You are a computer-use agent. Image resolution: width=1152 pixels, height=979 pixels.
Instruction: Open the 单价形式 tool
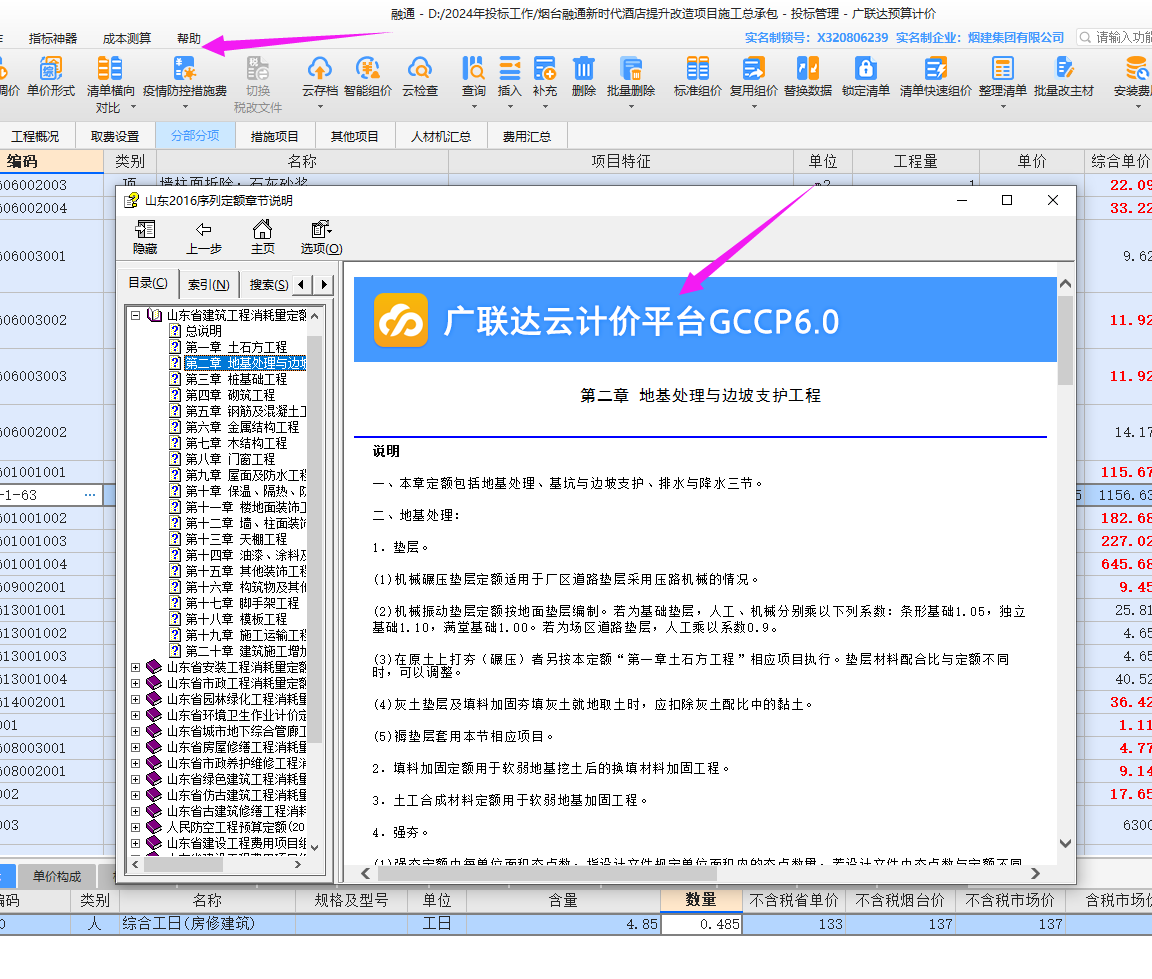click(50, 77)
